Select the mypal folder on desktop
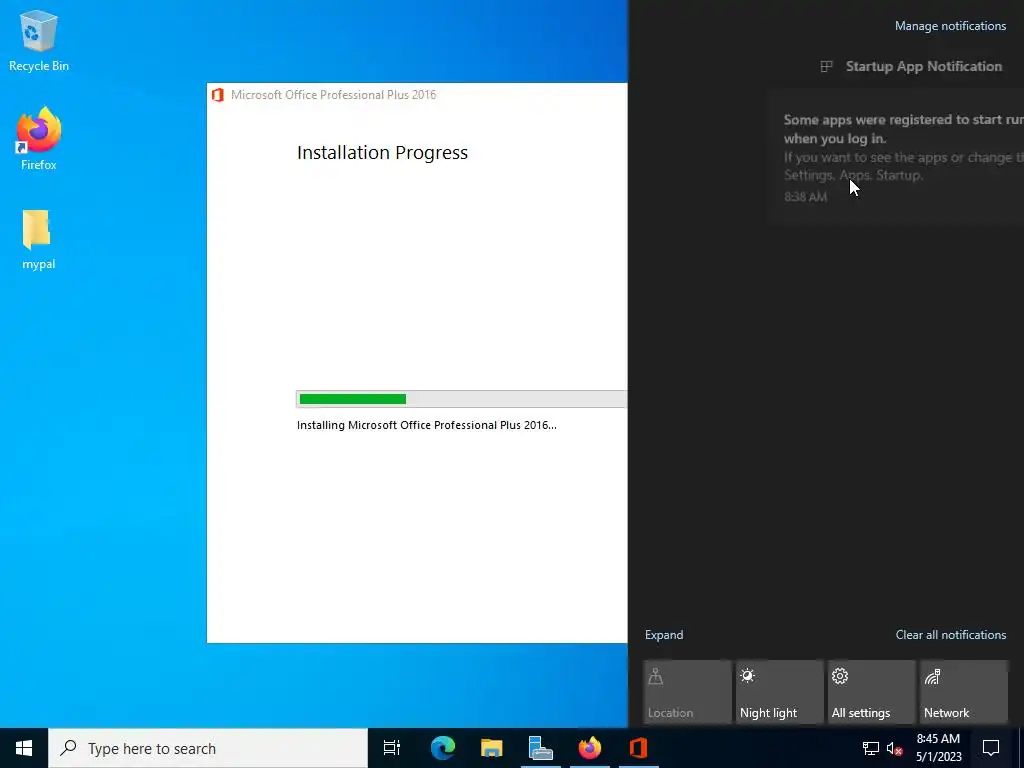The height and width of the screenshot is (768, 1024). (39, 239)
